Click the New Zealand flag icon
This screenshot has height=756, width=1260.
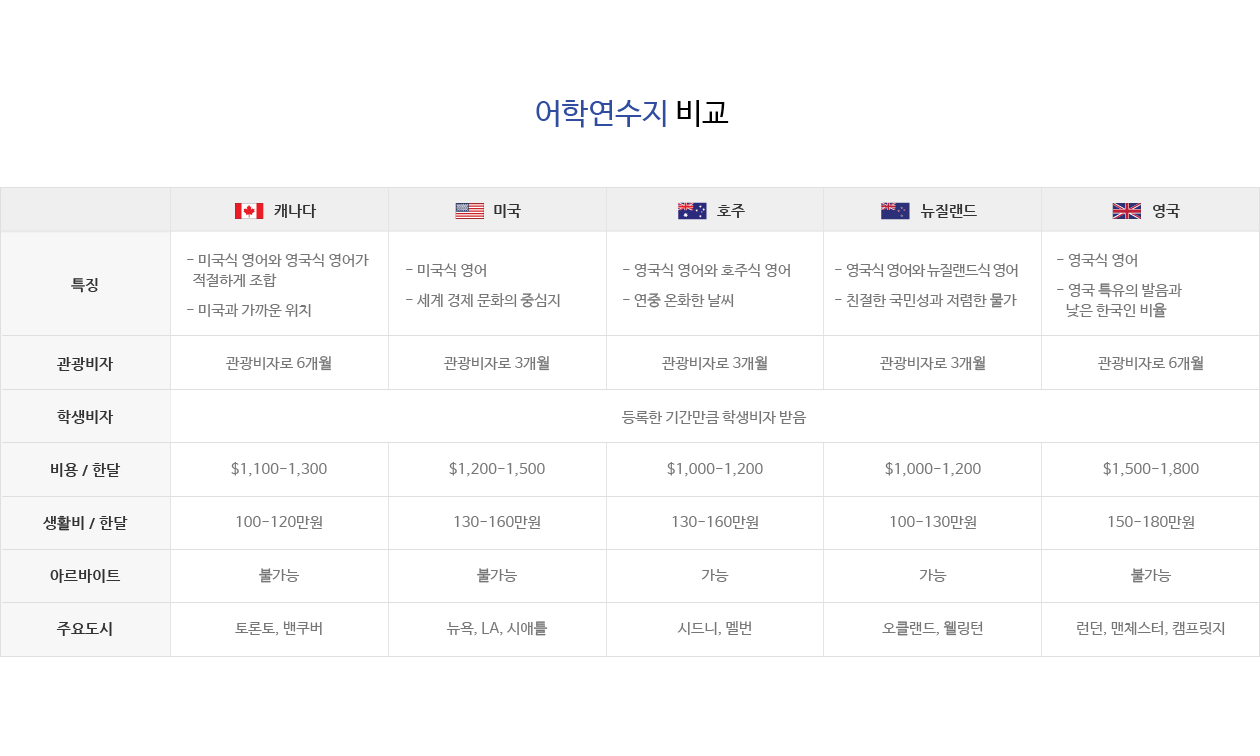(x=895, y=211)
